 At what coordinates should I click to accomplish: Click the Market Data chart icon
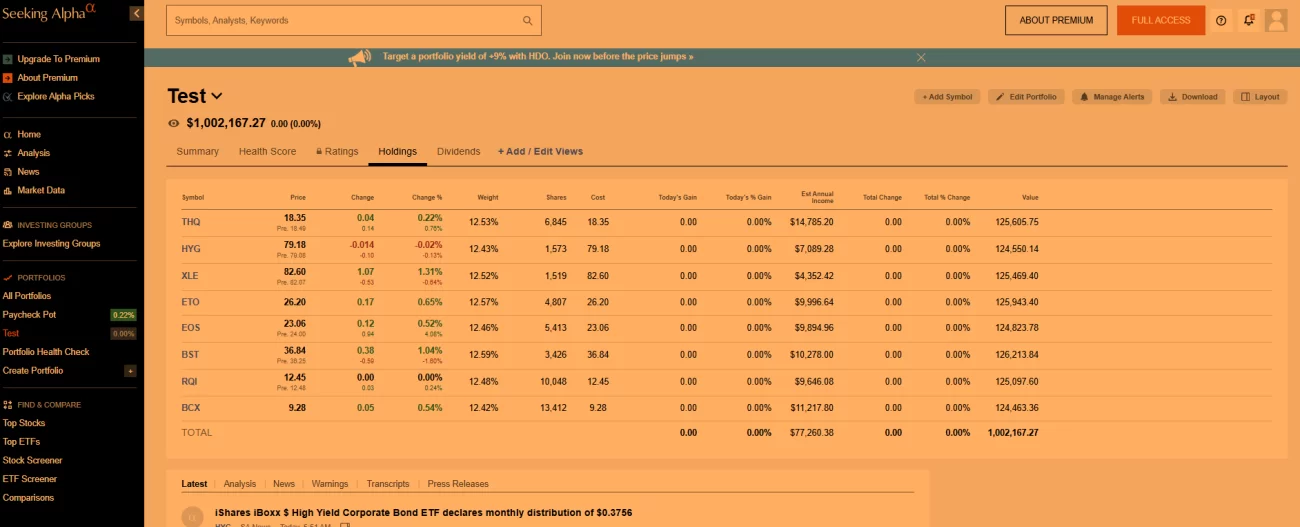point(8,190)
